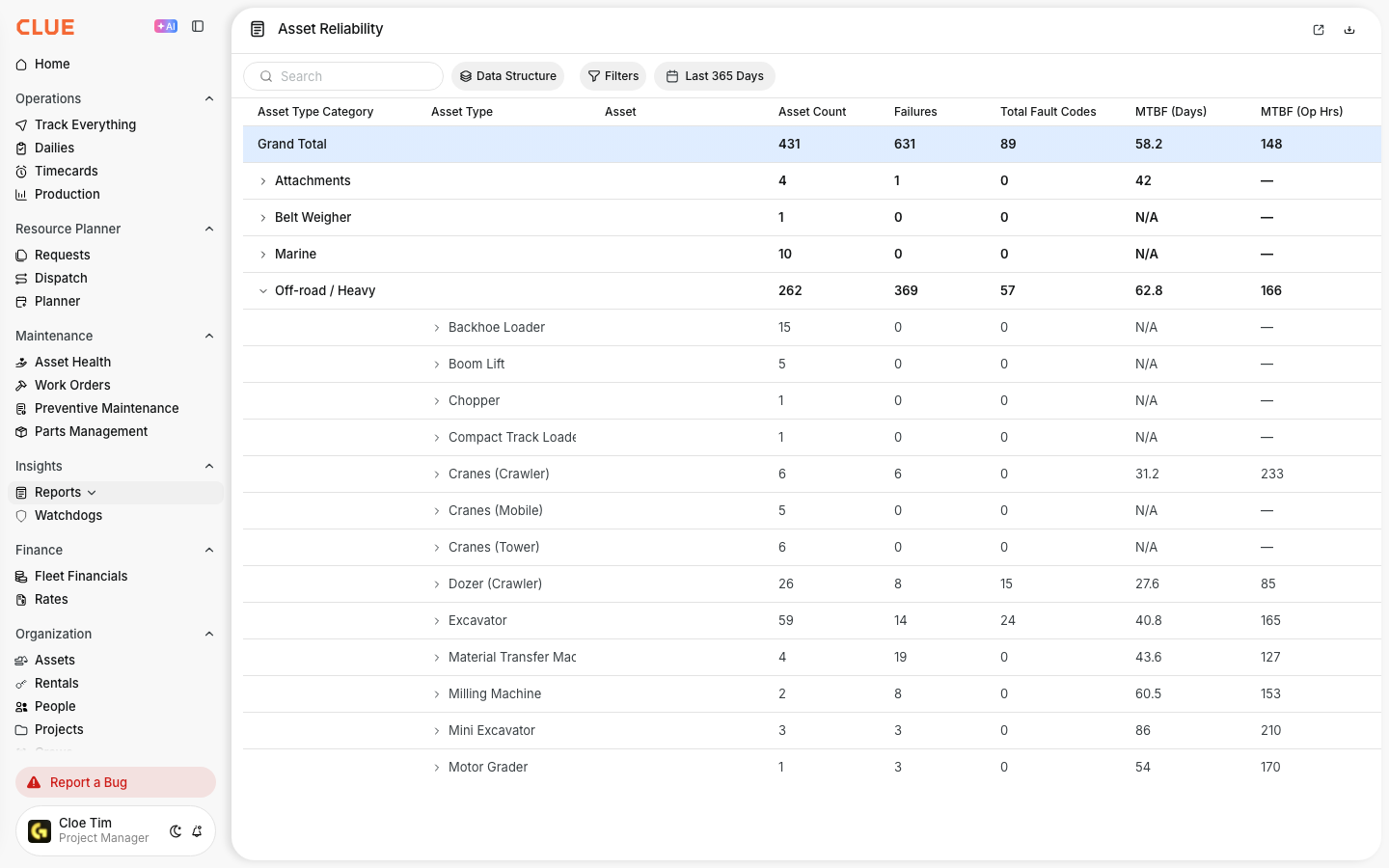Expand Reports submenu dropdown
The height and width of the screenshot is (868, 1389).
[x=92, y=493]
